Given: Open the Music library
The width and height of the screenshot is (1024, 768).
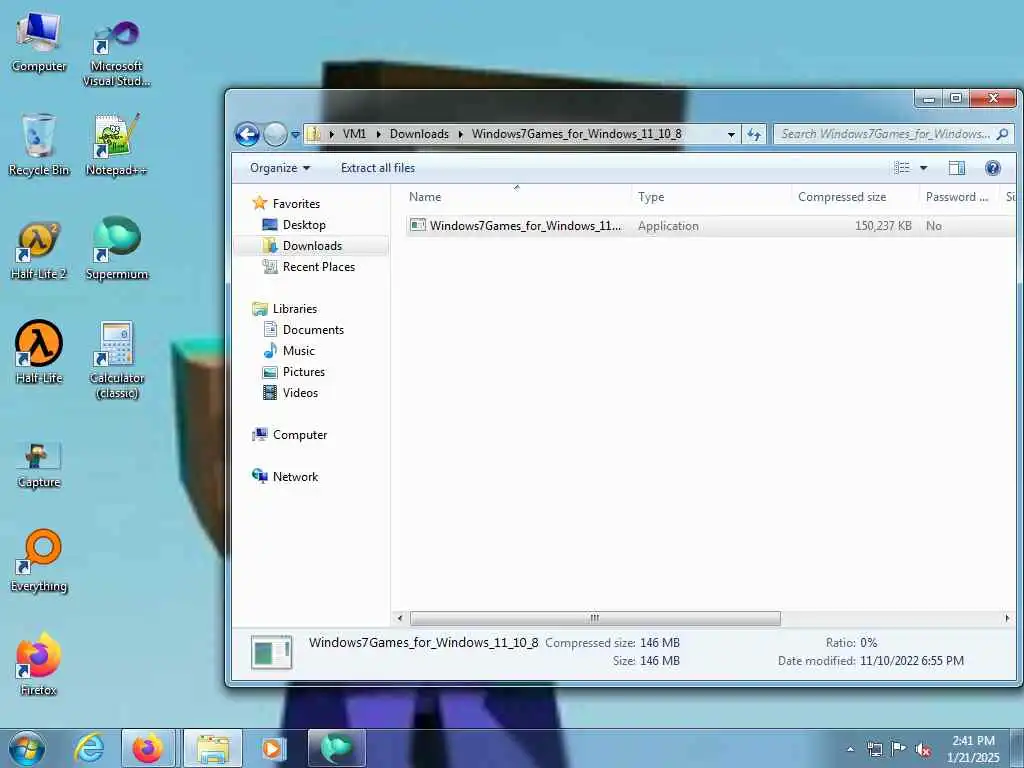Looking at the screenshot, I should tap(298, 351).
